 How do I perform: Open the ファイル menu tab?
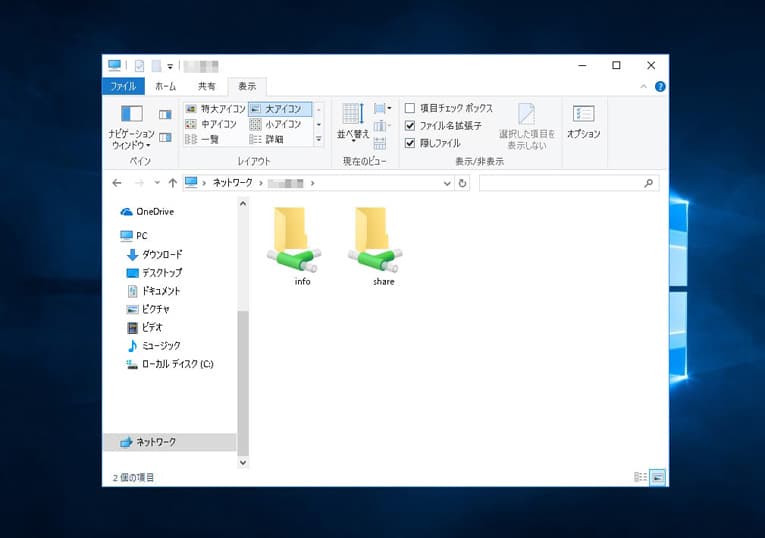pyautogui.click(x=123, y=87)
